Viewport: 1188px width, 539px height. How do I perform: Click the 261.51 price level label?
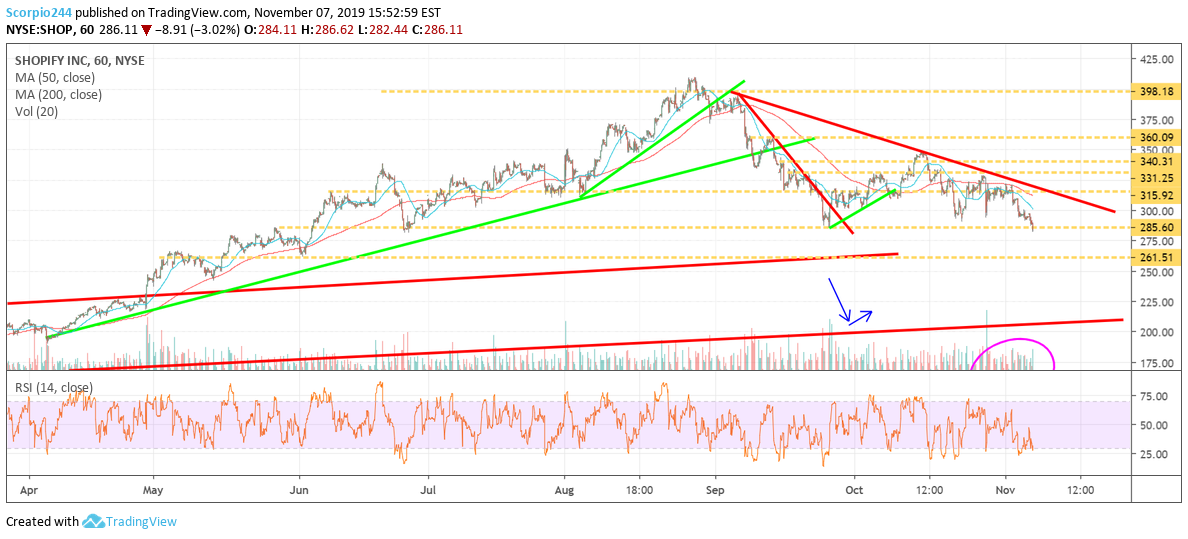pos(1156,257)
